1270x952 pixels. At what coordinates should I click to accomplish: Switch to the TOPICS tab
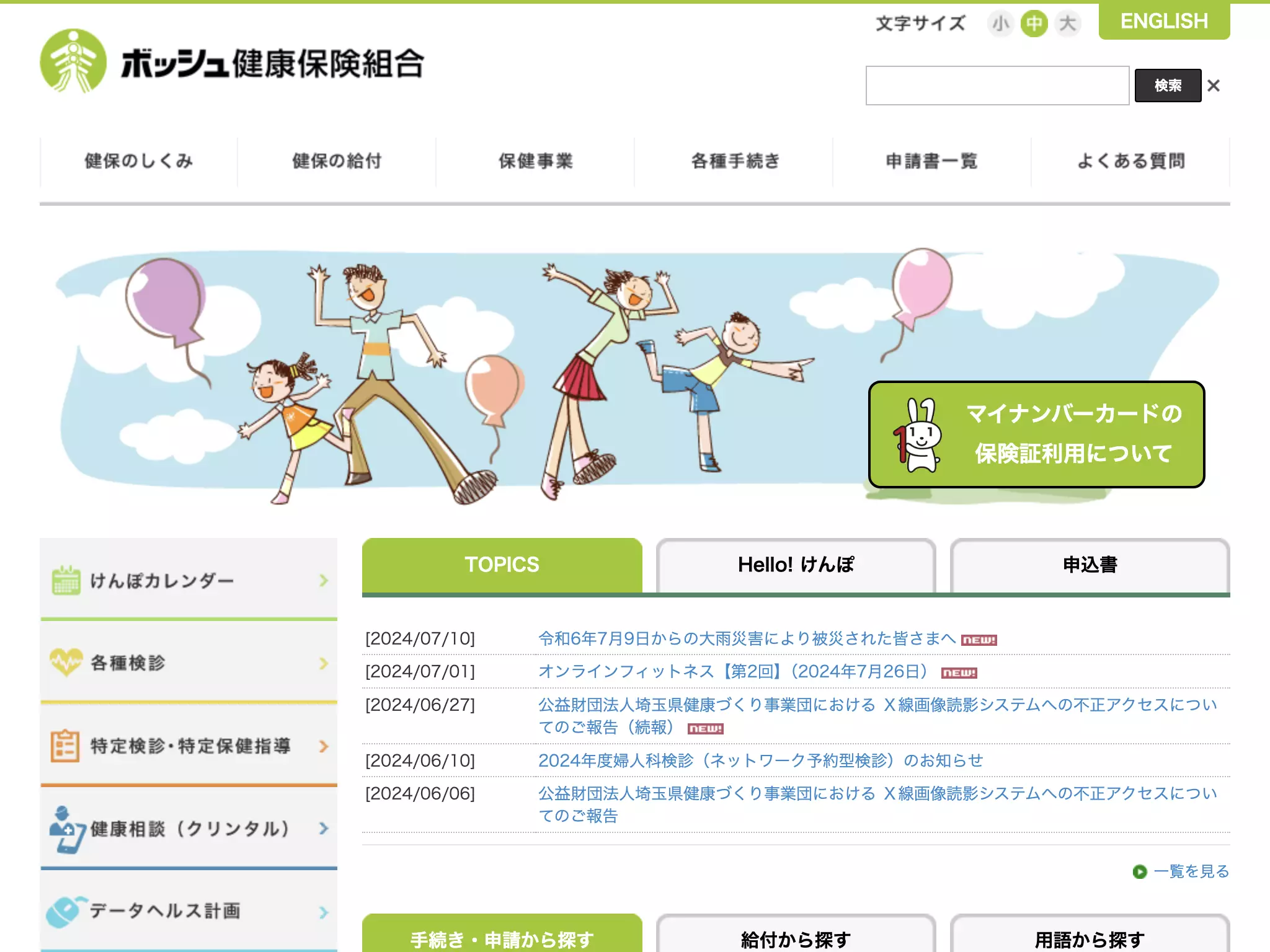502,565
